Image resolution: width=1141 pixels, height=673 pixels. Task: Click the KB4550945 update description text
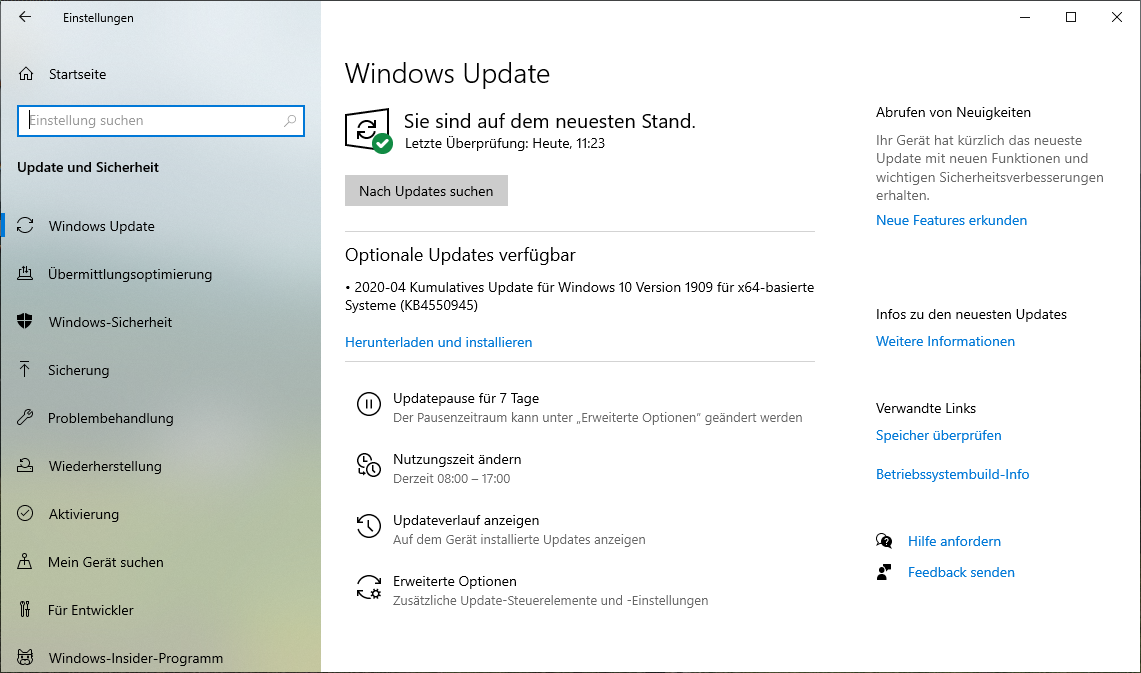point(579,296)
